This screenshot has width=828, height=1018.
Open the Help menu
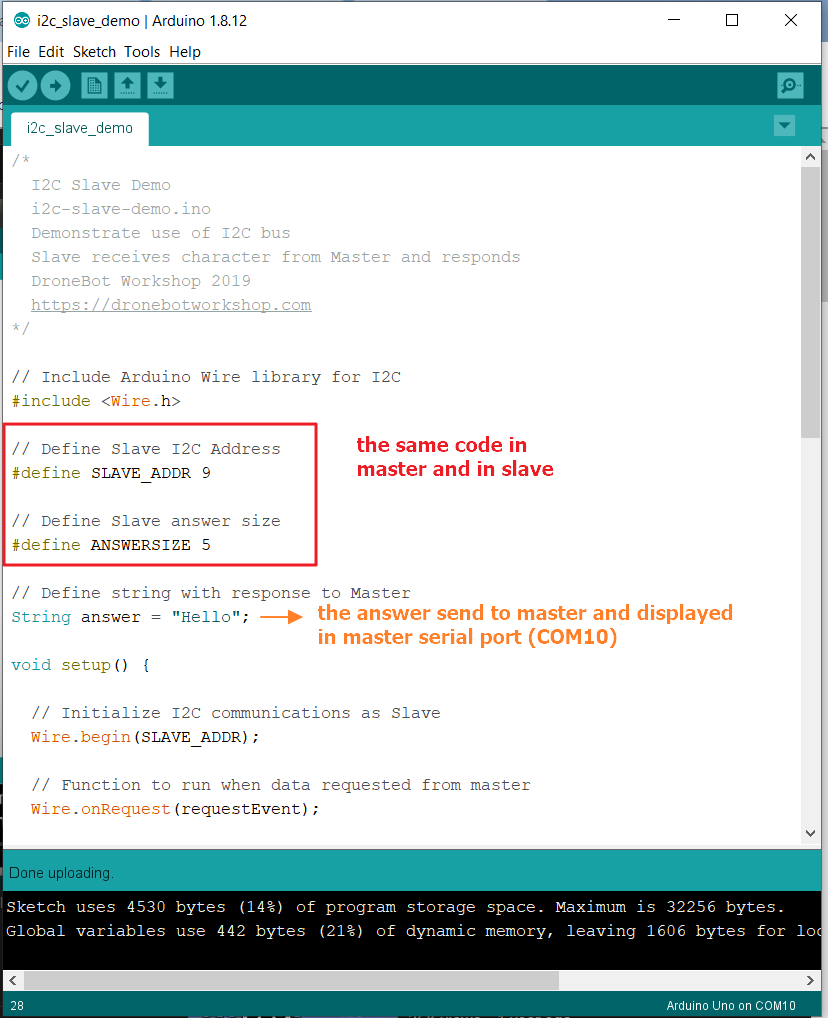[185, 52]
